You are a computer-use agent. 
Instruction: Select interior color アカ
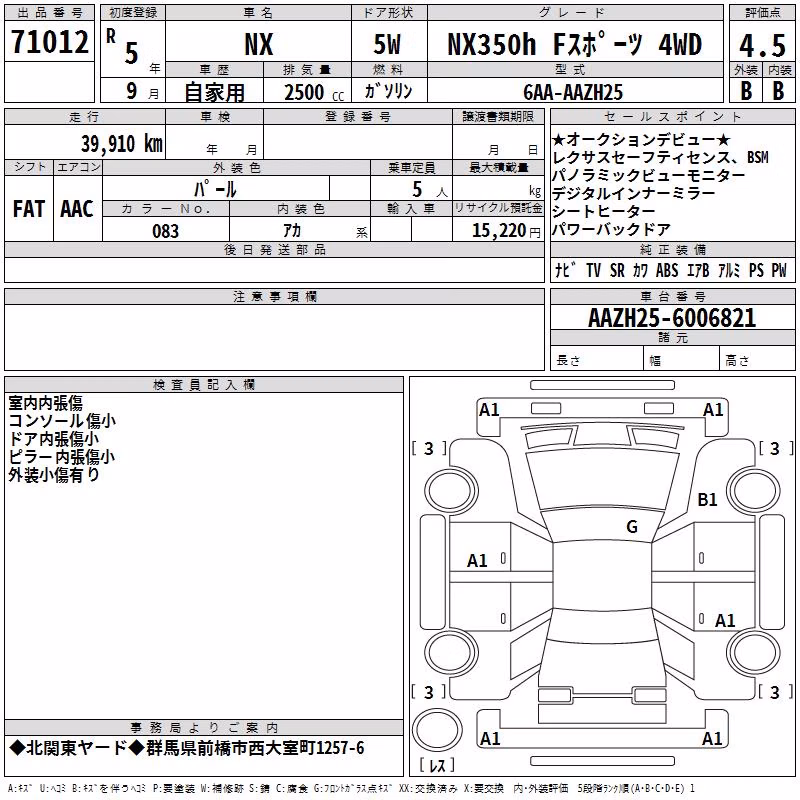click(292, 231)
